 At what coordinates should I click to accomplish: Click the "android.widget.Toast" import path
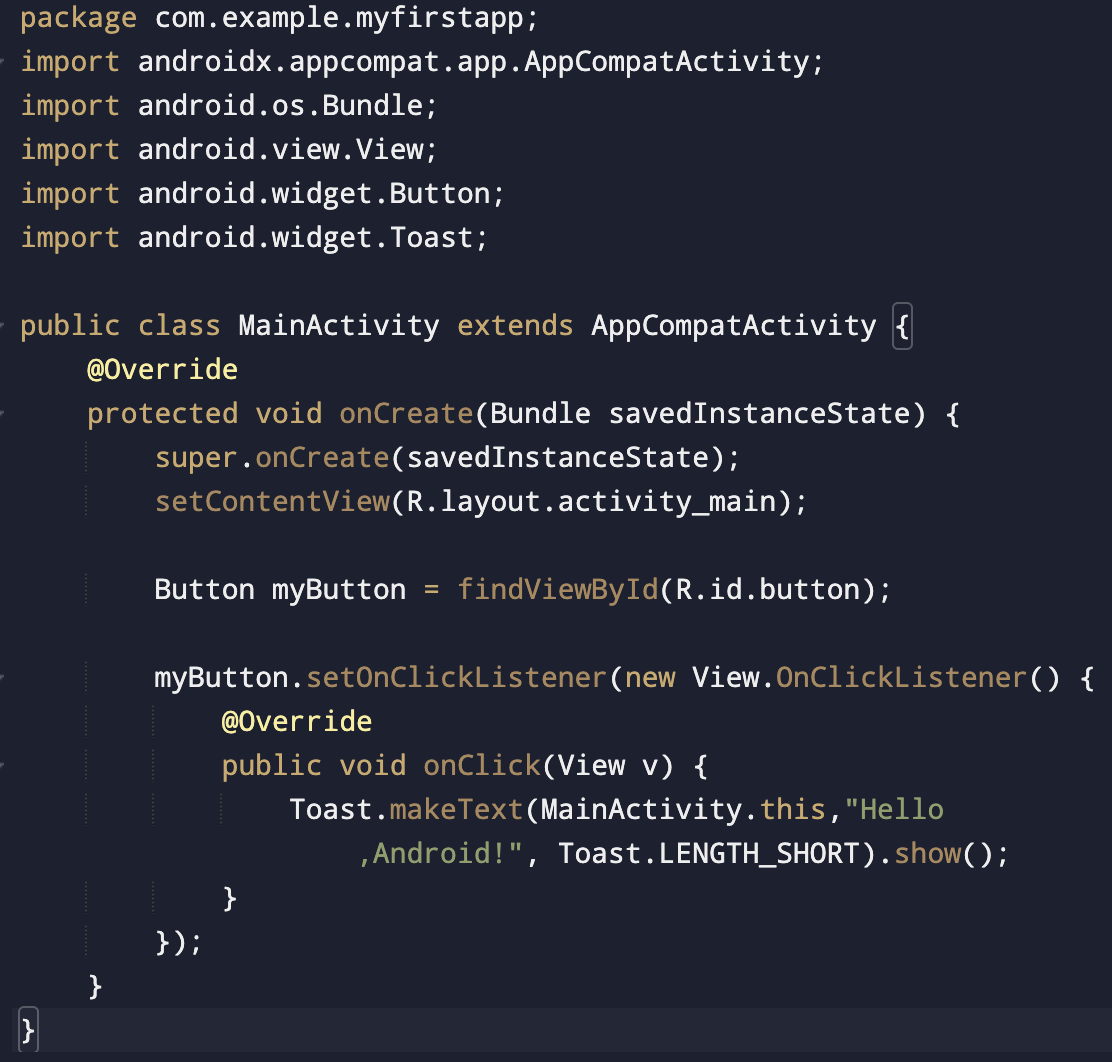305,238
